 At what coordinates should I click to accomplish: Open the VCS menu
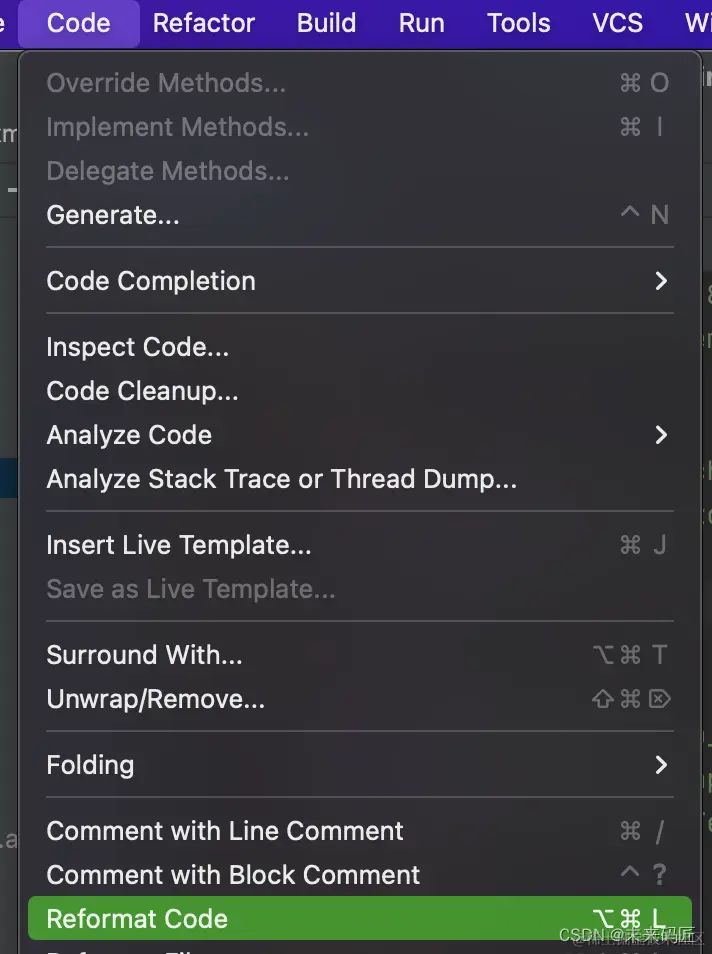[x=617, y=23]
